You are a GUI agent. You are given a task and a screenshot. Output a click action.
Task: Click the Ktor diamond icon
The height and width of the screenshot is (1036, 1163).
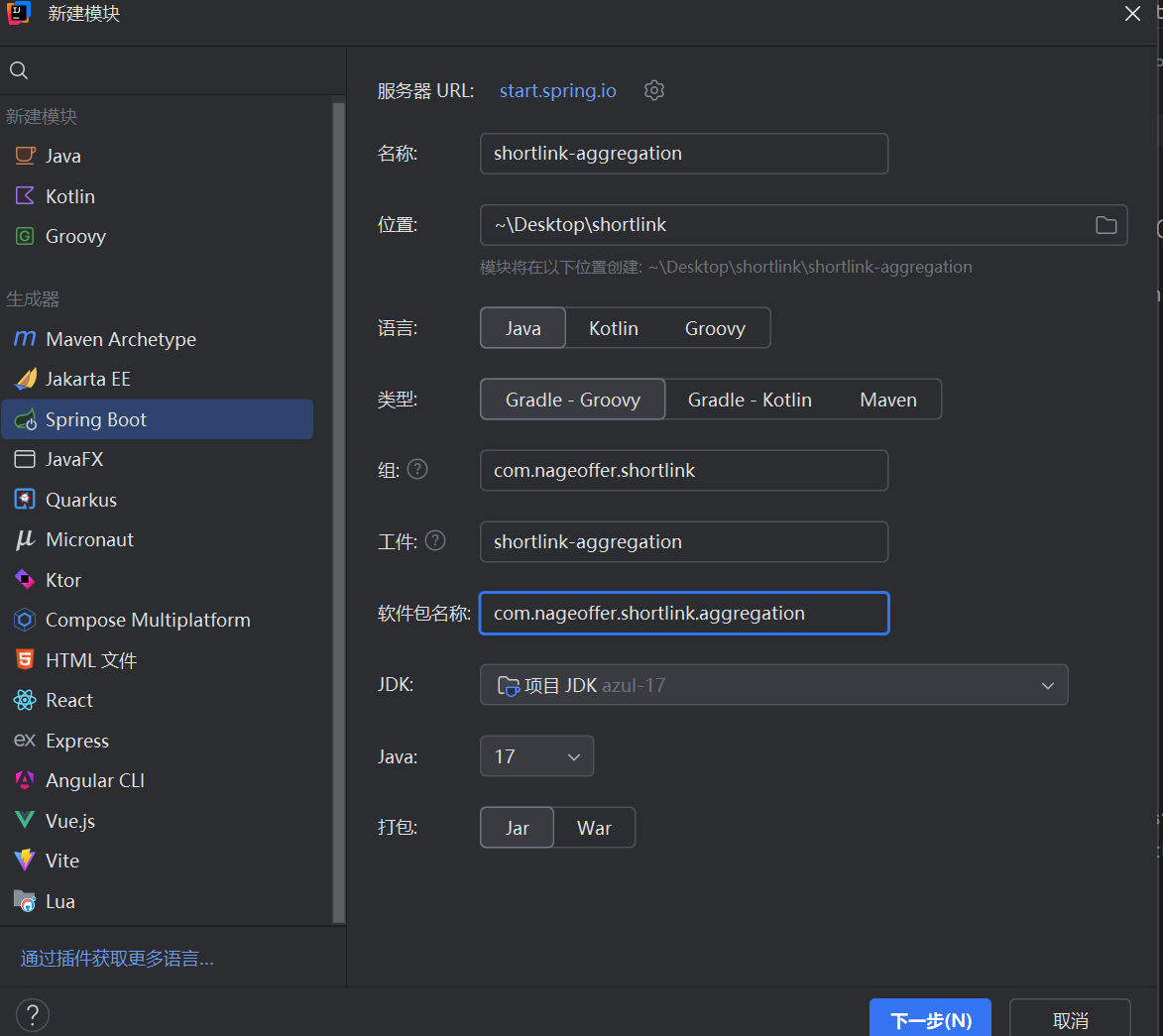(x=25, y=579)
